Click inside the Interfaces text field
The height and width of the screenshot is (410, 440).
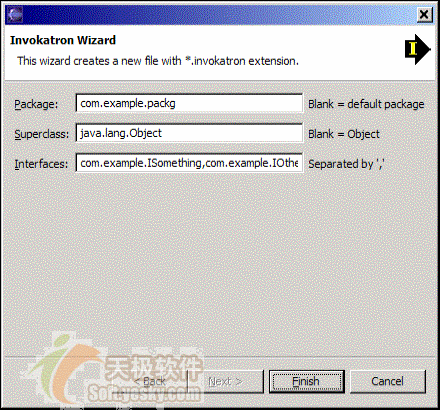tap(189, 163)
